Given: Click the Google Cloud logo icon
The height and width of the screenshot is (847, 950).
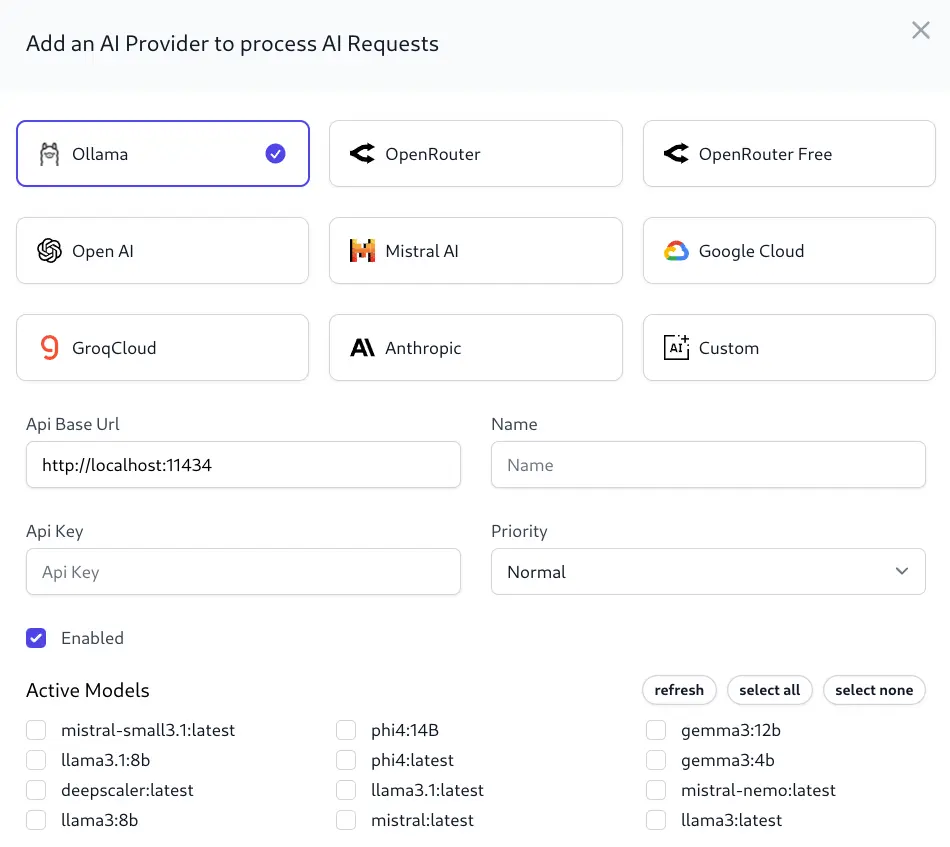Looking at the screenshot, I should pyautogui.click(x=676, y=251).
